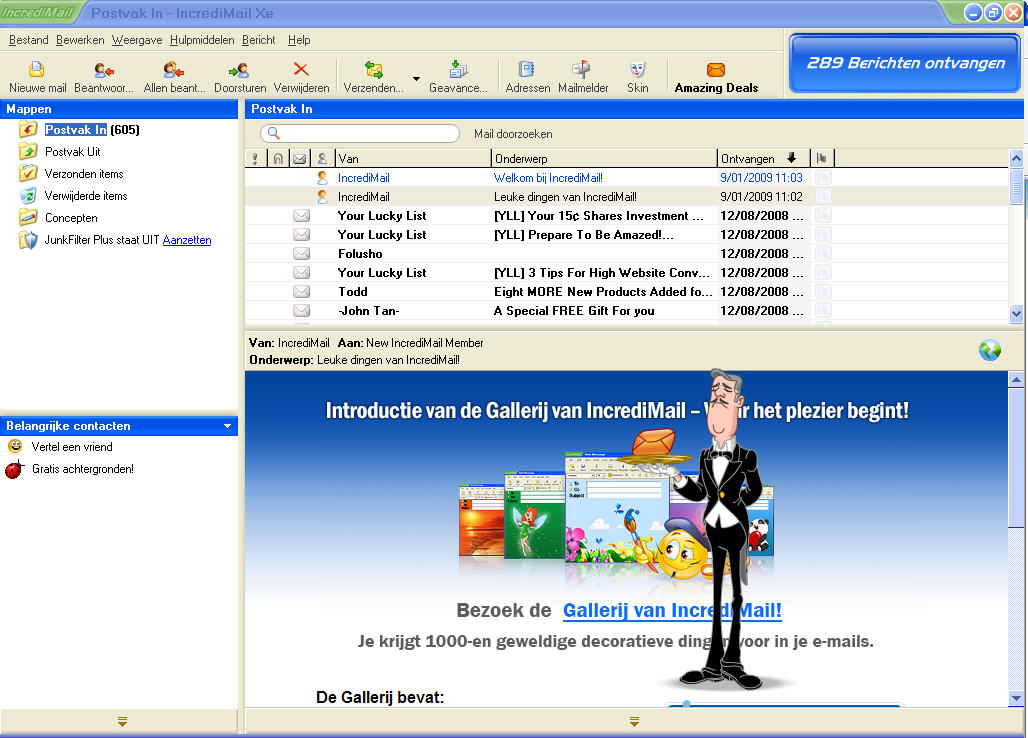Click message list scrollbar down arrow
Screen dimensions: 1028x738
pos(1016,313)
